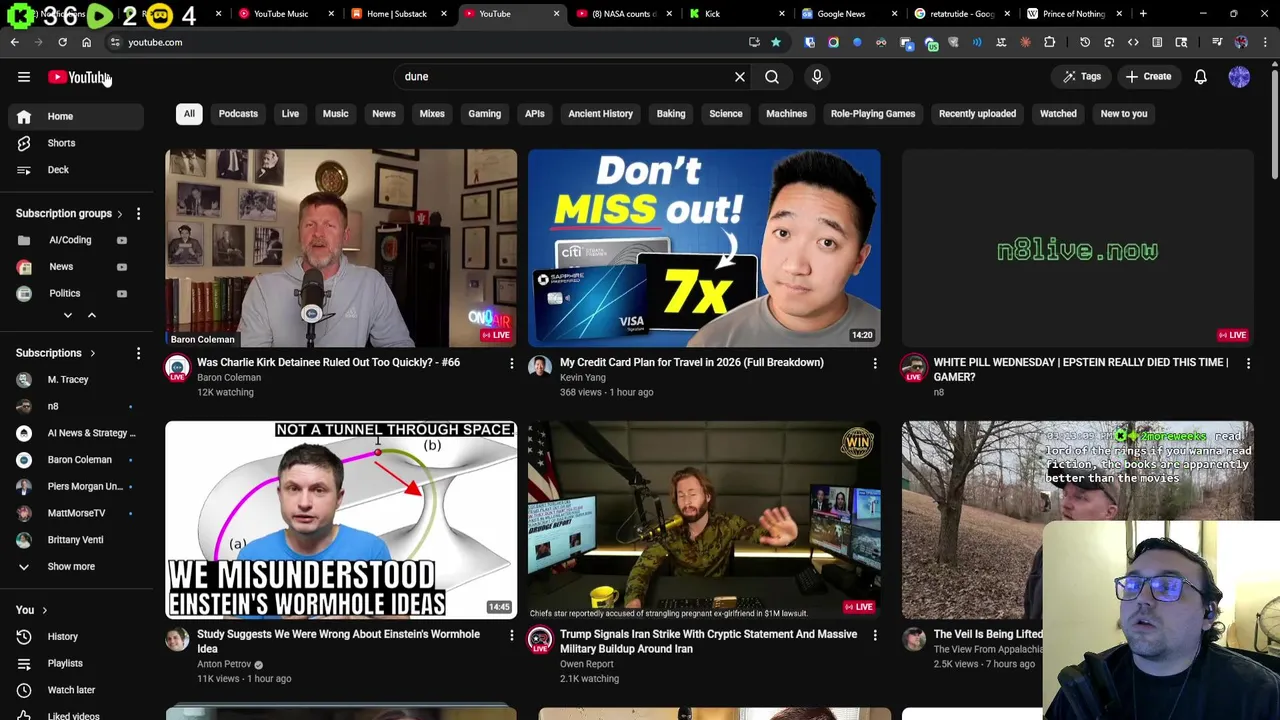
Task: Click the dune search input field
Action: pos(565,77)
